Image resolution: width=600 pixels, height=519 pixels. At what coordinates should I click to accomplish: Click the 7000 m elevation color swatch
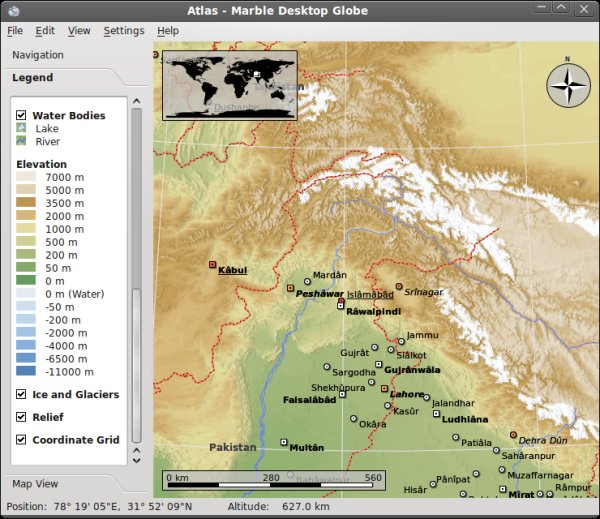tap(25, 177)
